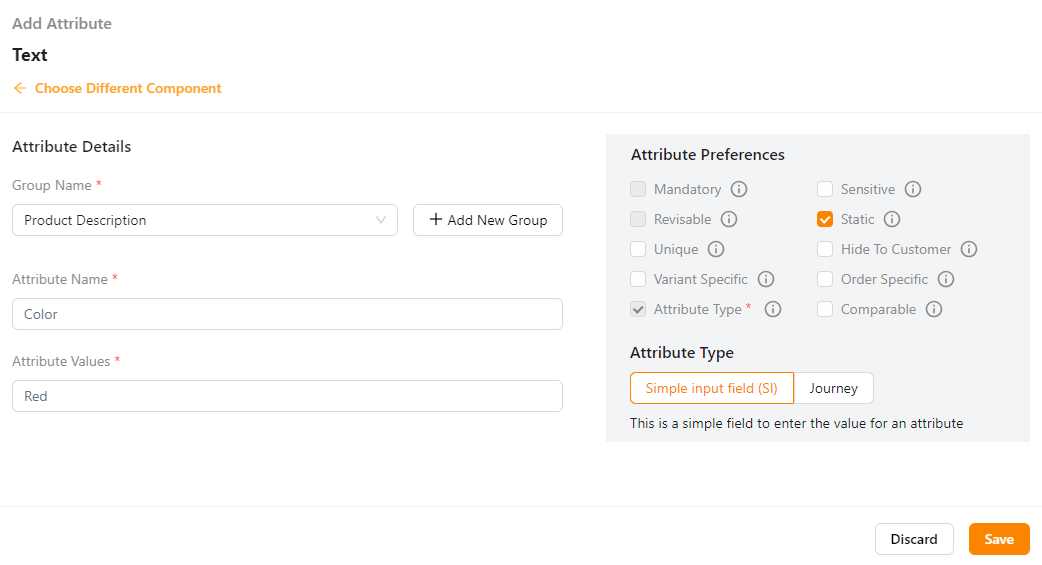Click the info icon next to Mandatory
The image size is (1042, 565).
point(739,189)
